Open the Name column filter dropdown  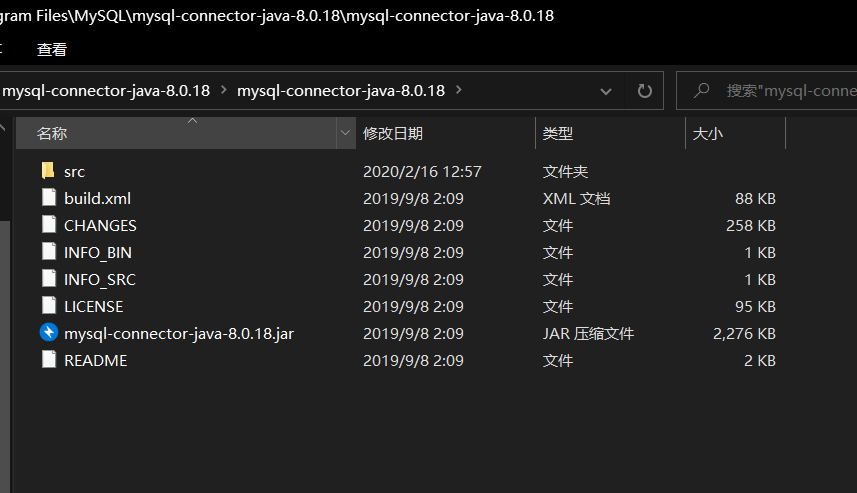tap(345, 133)
